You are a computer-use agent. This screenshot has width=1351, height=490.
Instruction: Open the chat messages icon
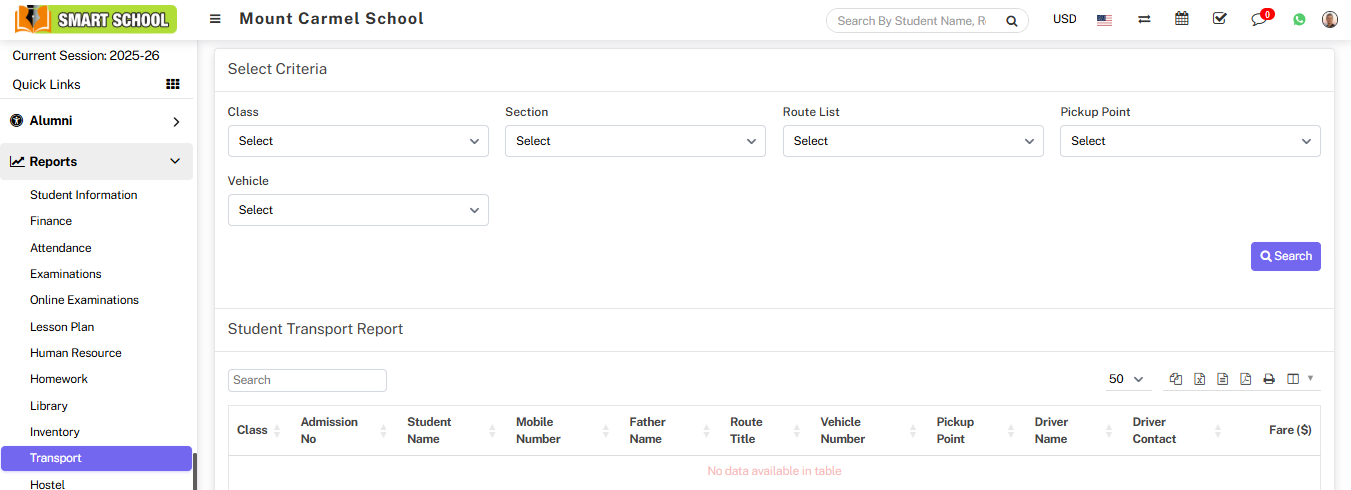click(x=1259, y=19)
